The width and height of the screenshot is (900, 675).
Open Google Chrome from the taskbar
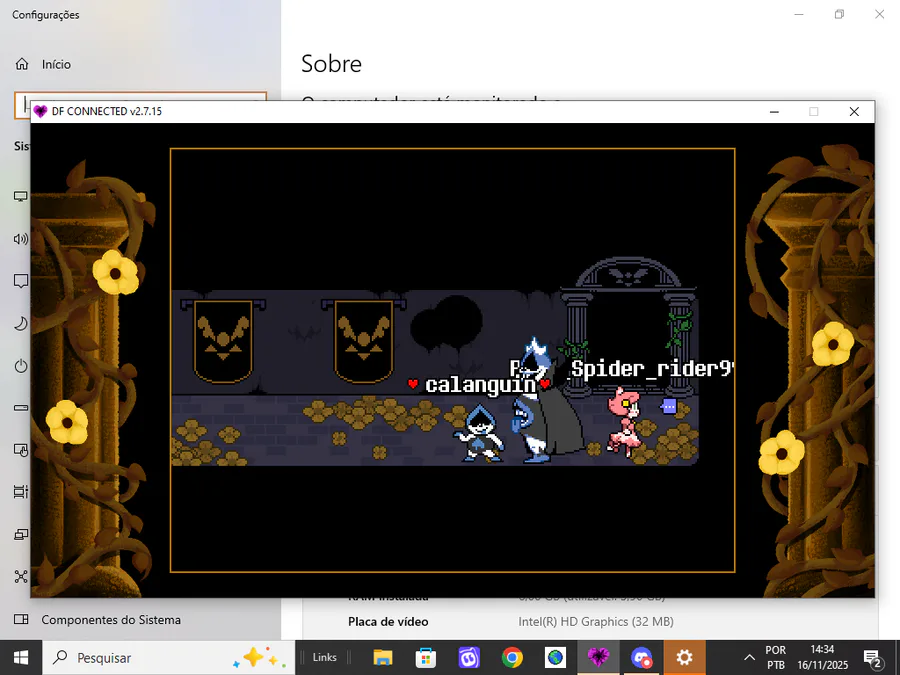point(512,658)
